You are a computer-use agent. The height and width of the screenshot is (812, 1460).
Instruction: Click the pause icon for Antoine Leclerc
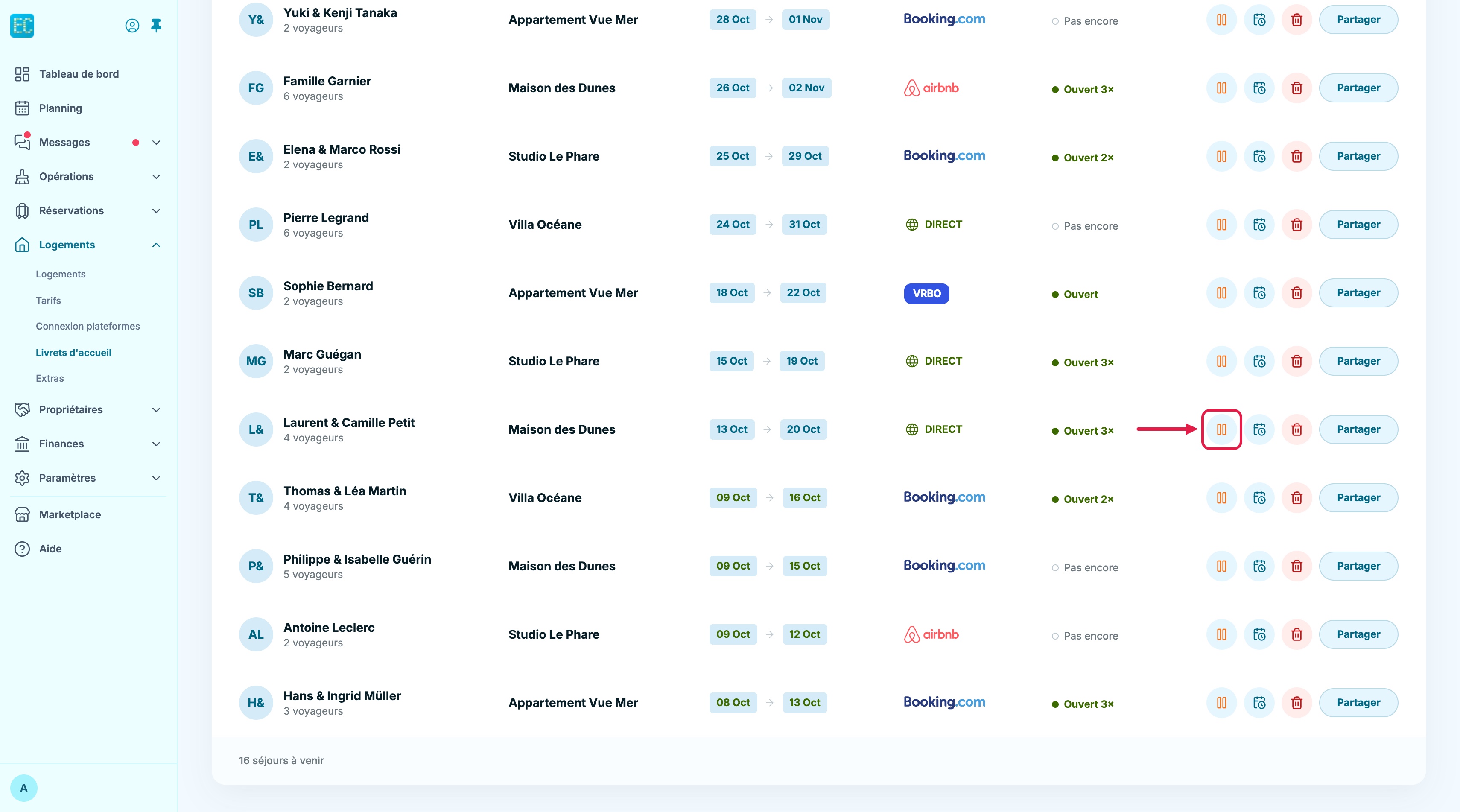(1221, 635)
